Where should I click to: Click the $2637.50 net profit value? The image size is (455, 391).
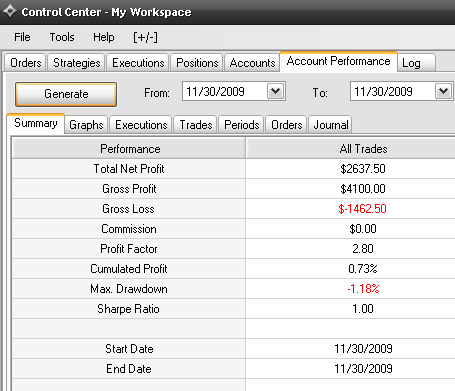363,169
